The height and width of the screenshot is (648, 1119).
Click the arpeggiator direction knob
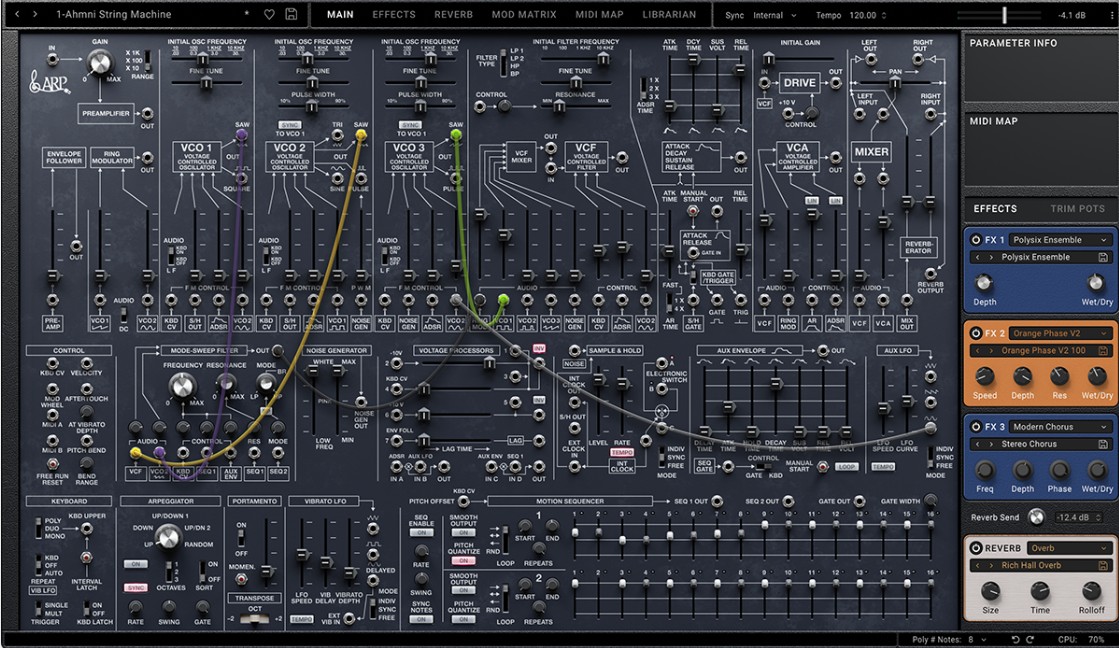[168, 537]
